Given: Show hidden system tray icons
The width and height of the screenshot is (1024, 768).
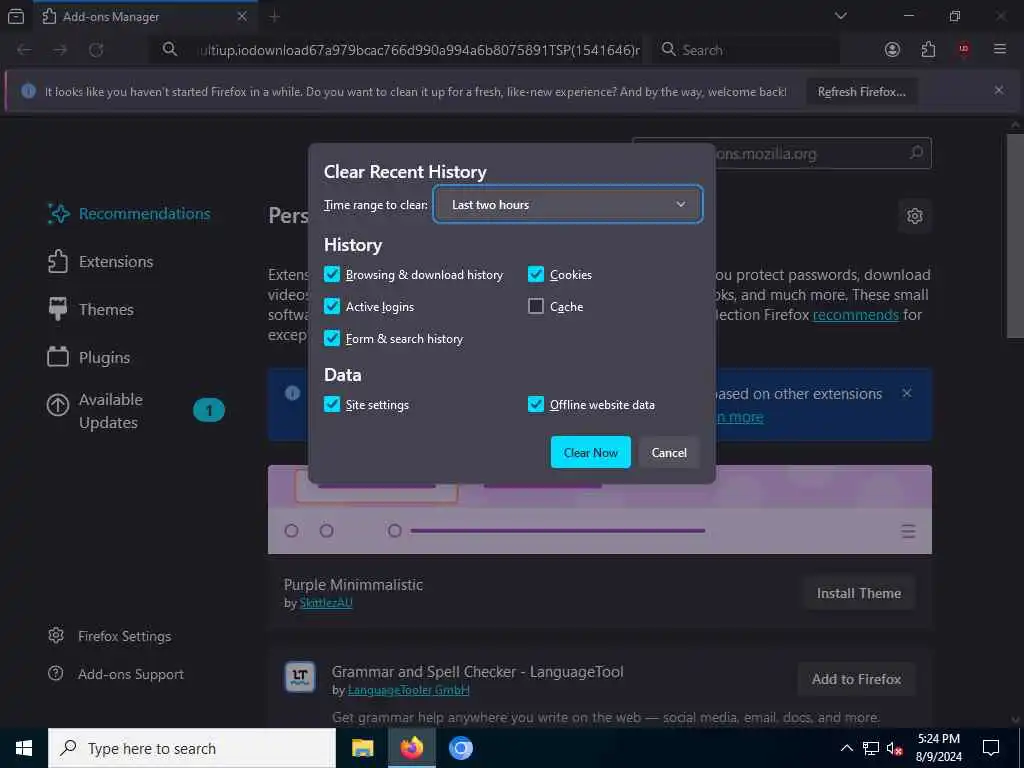Looking at the screenshot, I should point(846,748).
